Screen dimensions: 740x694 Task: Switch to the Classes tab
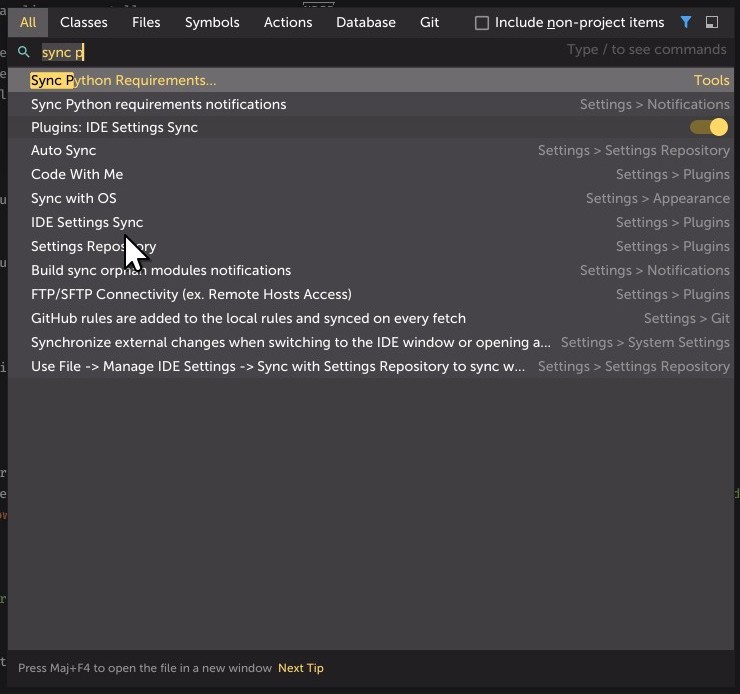[84, 22]
